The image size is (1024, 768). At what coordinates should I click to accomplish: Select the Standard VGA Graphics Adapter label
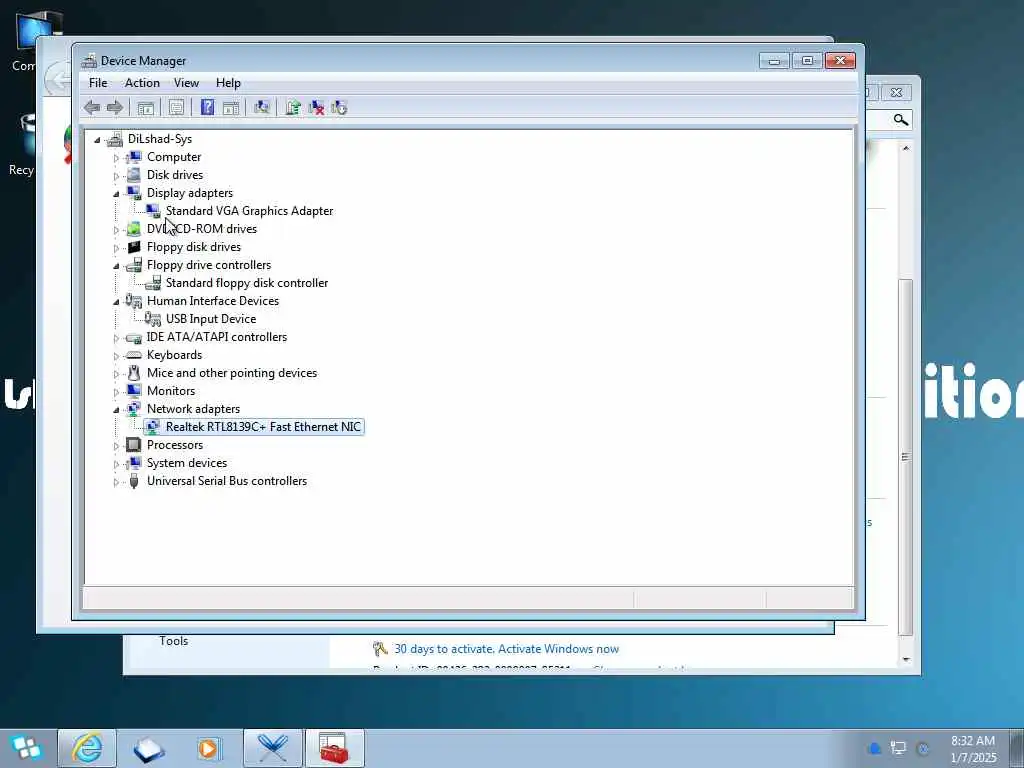(x=249, y=211)
